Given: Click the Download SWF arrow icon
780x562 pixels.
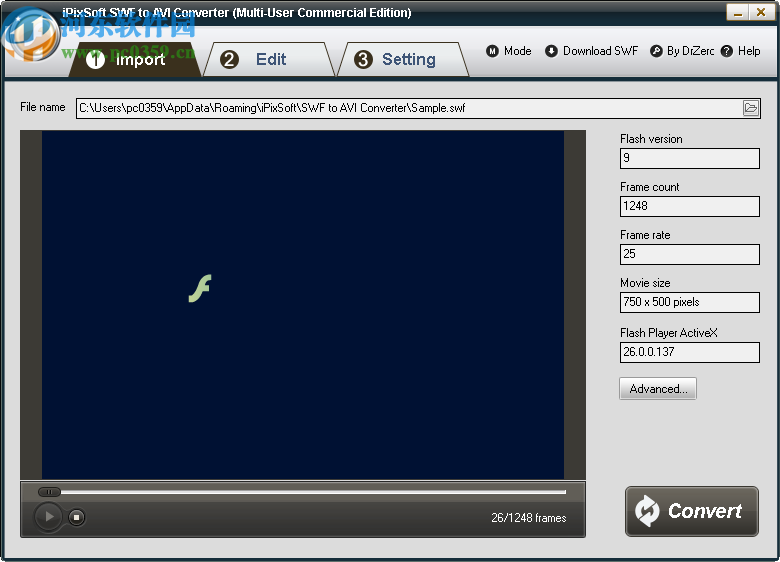Looking at the screenshot, I should (x=551, y=51).
